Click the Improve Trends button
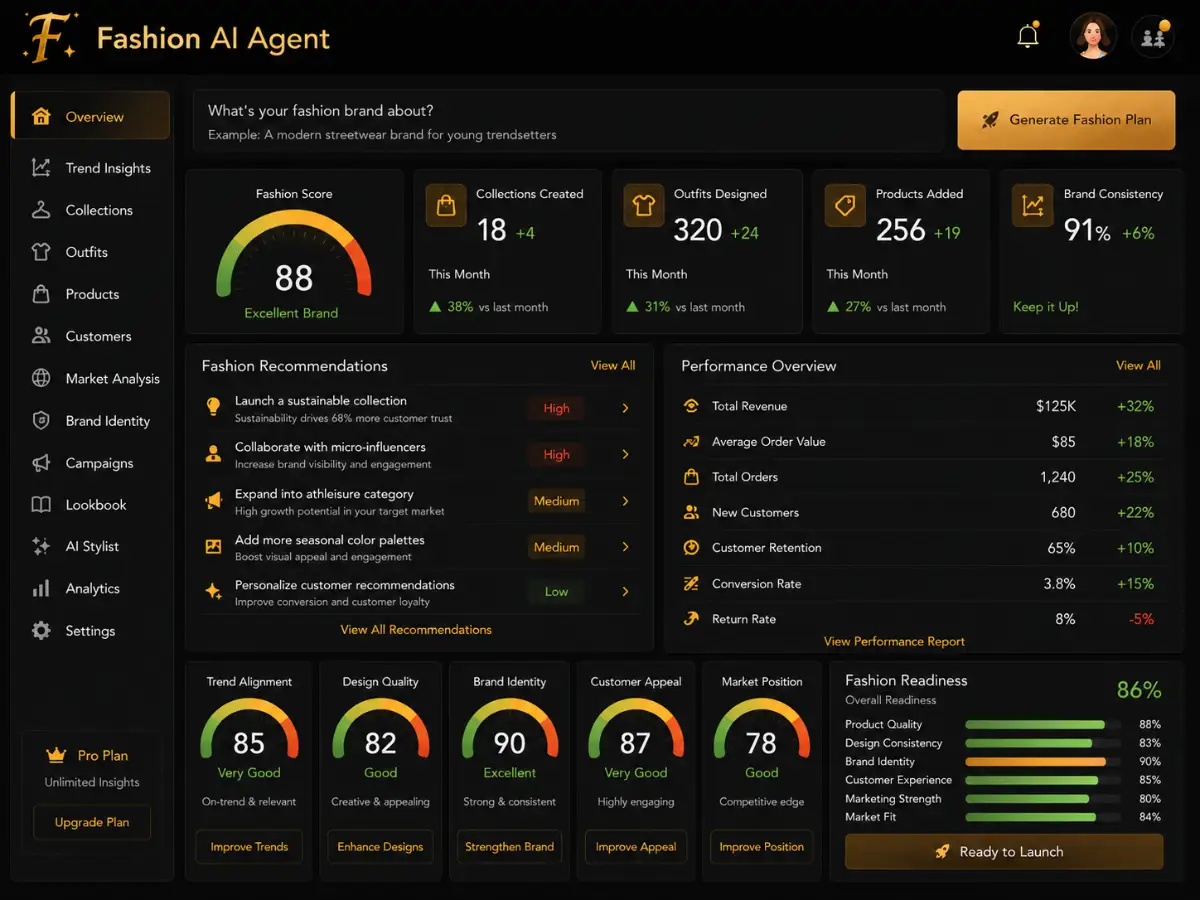Viewport: 1200px width, 900px height. pos(249,846)
